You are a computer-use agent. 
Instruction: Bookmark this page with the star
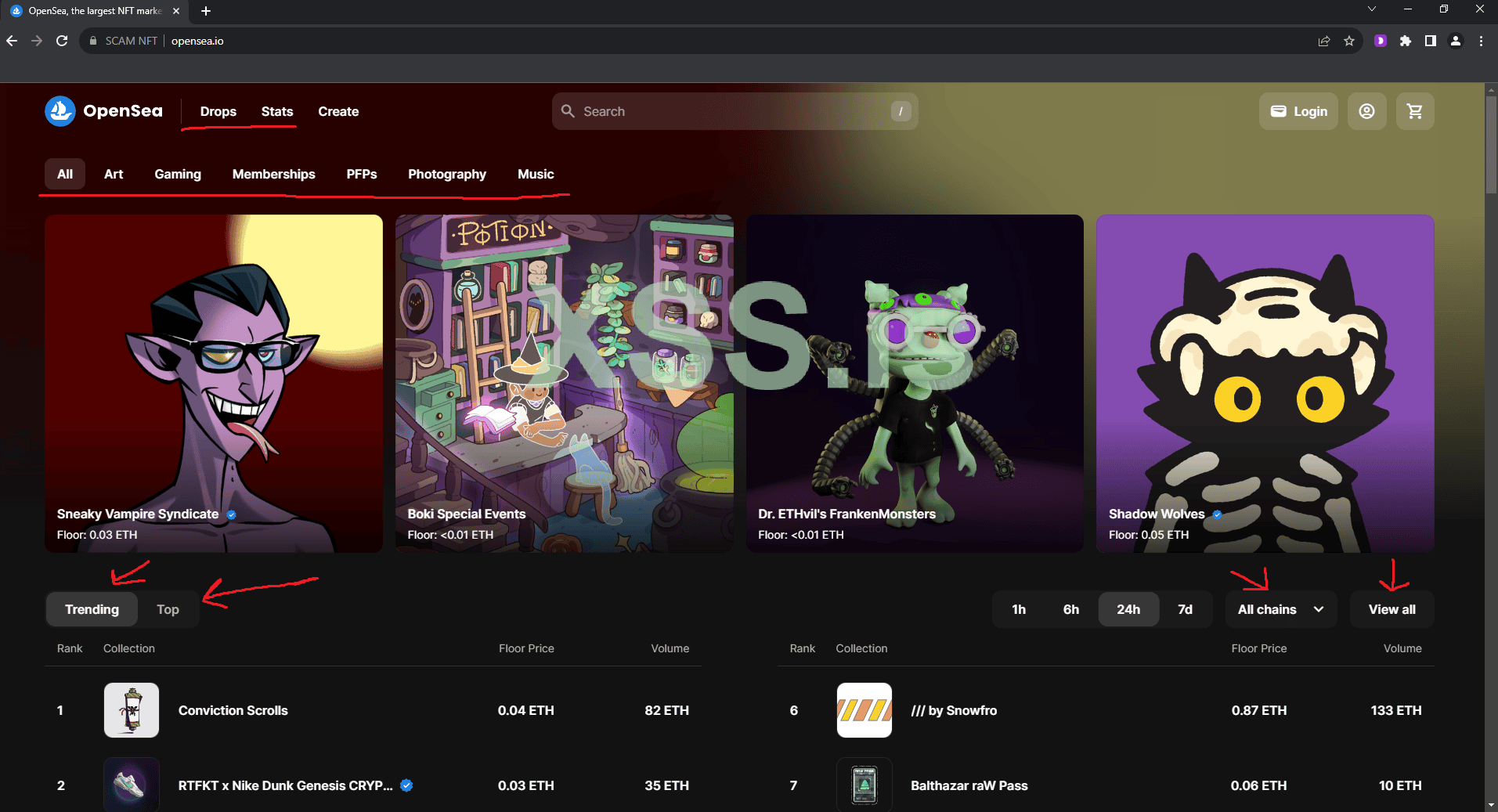[1349, 41]
